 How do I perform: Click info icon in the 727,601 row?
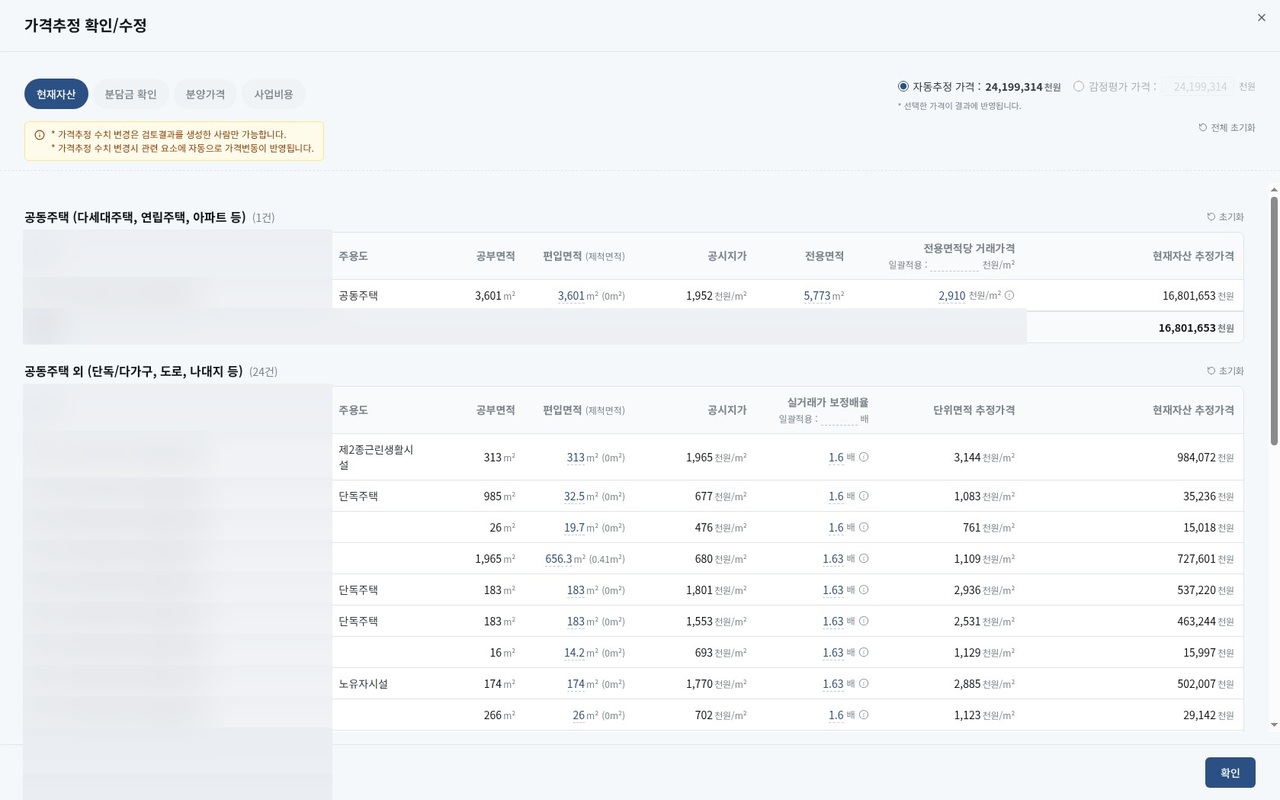(x=864, y=559)
